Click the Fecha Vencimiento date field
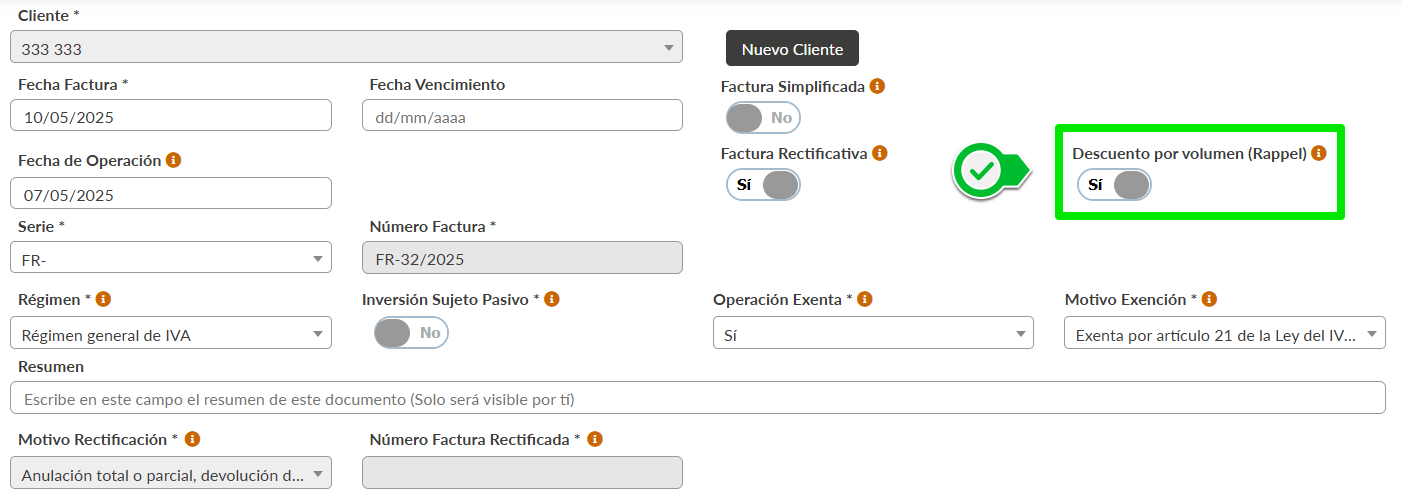 (522, 115)
